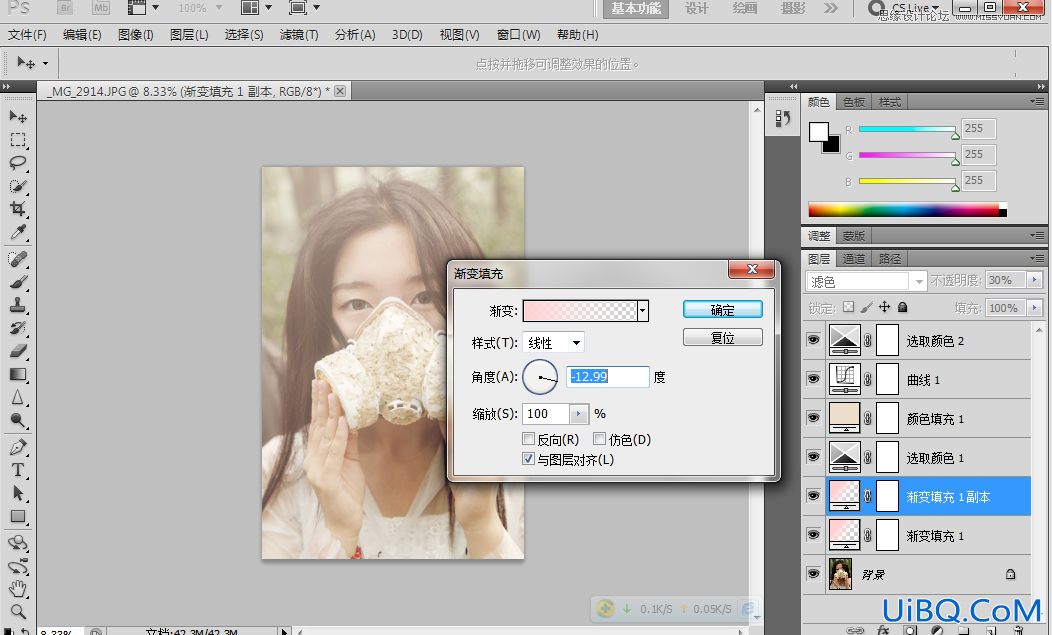The width and height of the screenshot is (1052, 635).
Task: Select the Gradient tool
Action: [x=18, y=375]
